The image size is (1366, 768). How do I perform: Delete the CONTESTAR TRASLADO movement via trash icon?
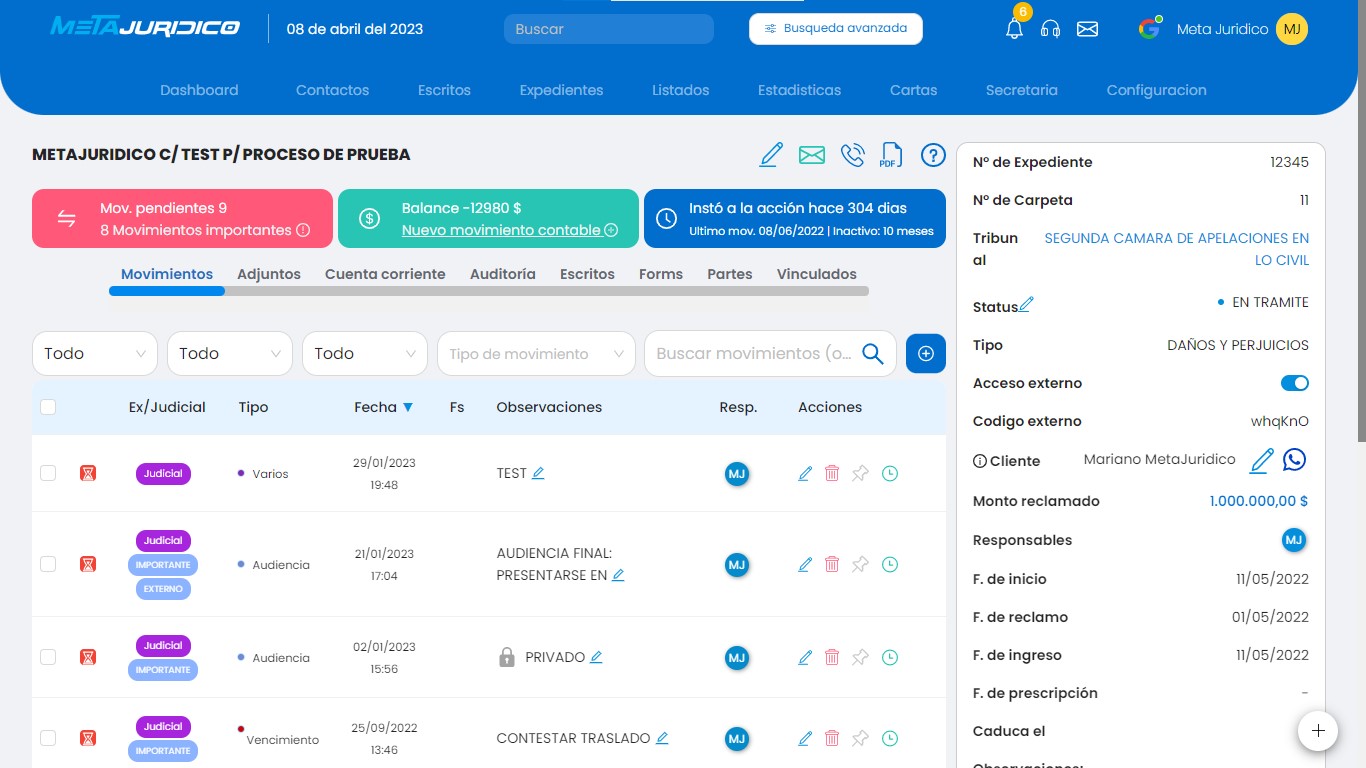tap(832, 738)
